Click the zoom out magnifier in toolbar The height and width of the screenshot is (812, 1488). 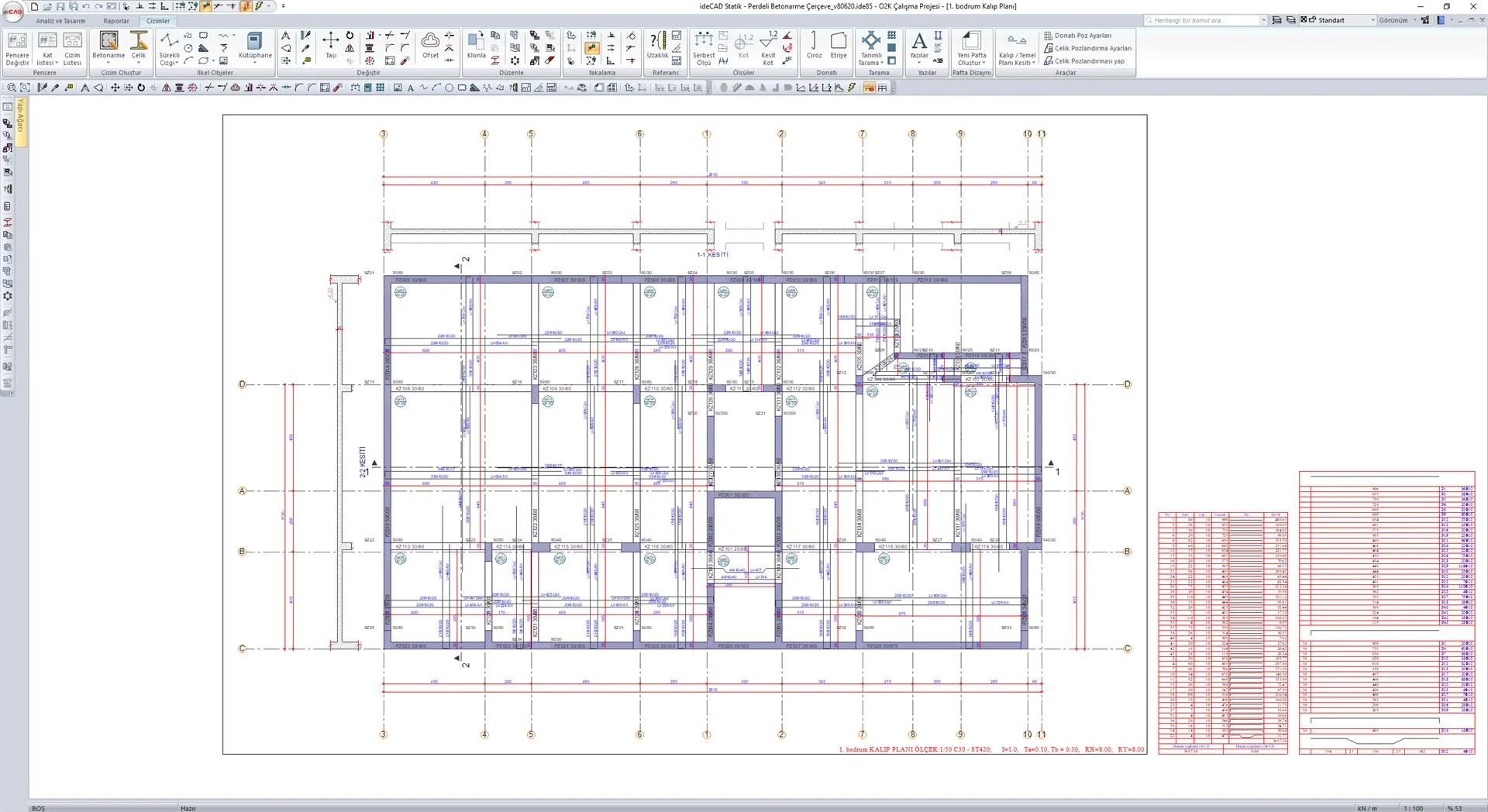tap(12, 88)
